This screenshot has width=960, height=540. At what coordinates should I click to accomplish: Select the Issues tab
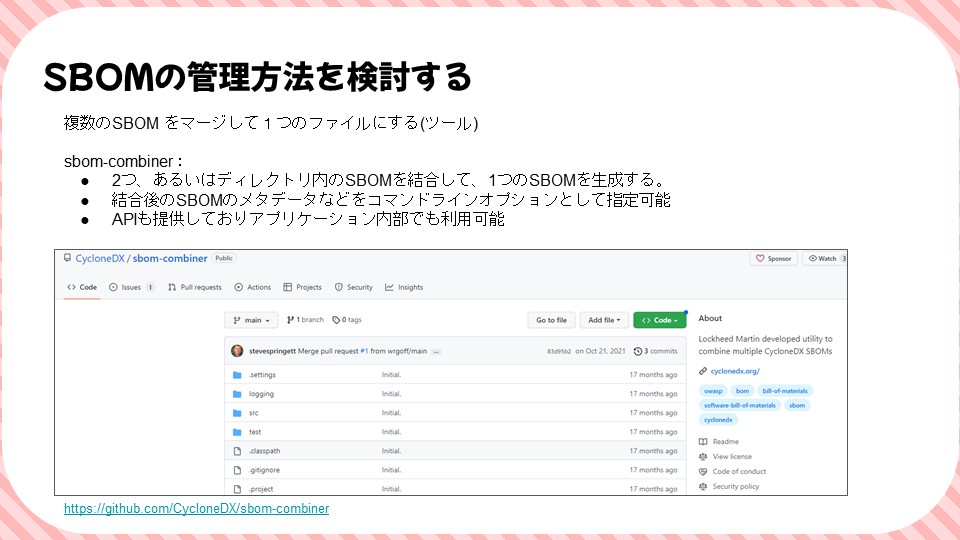131,287
